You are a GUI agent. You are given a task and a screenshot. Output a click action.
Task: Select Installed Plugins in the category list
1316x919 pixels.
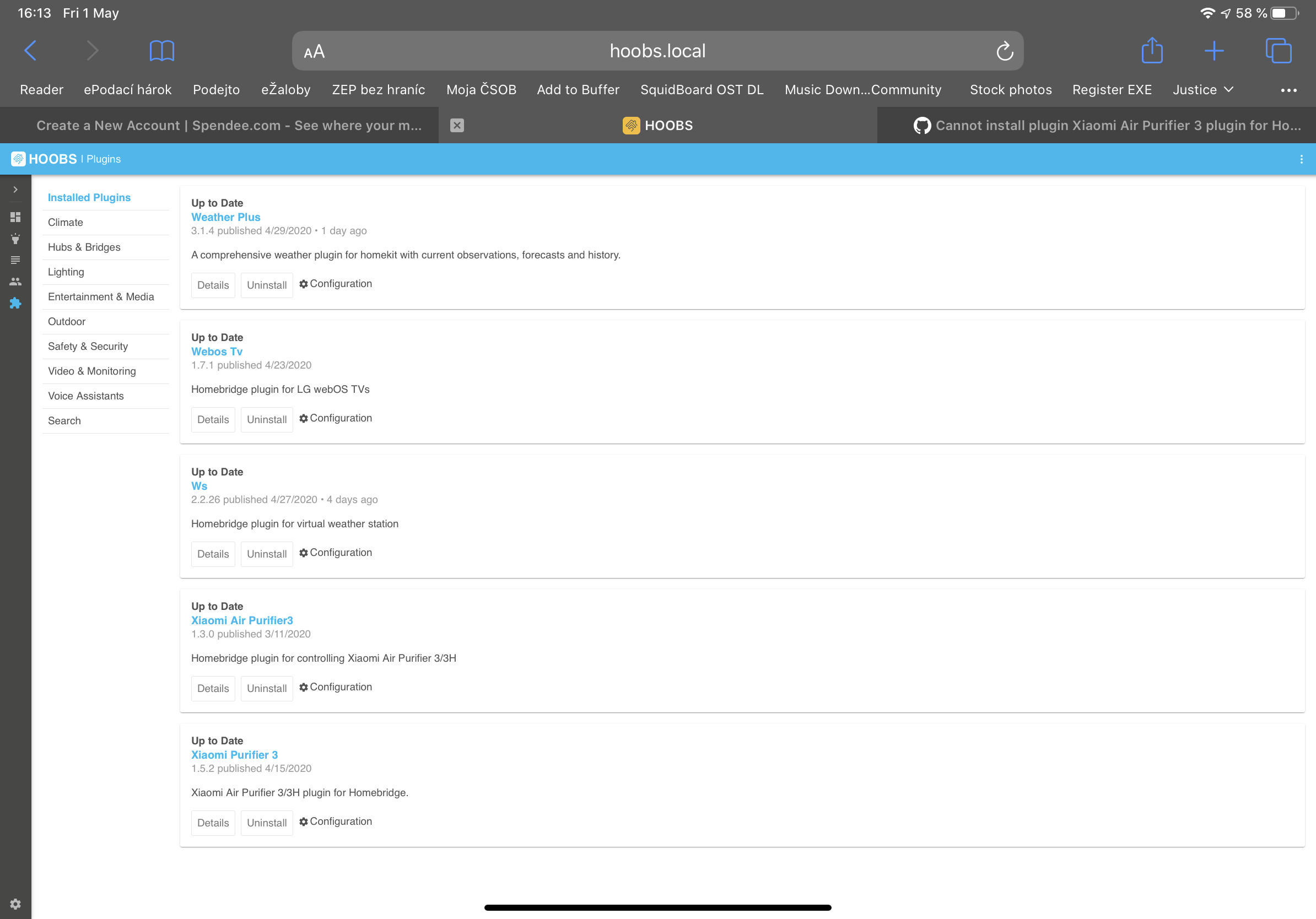pyautogui.click(x=89, y=197)
